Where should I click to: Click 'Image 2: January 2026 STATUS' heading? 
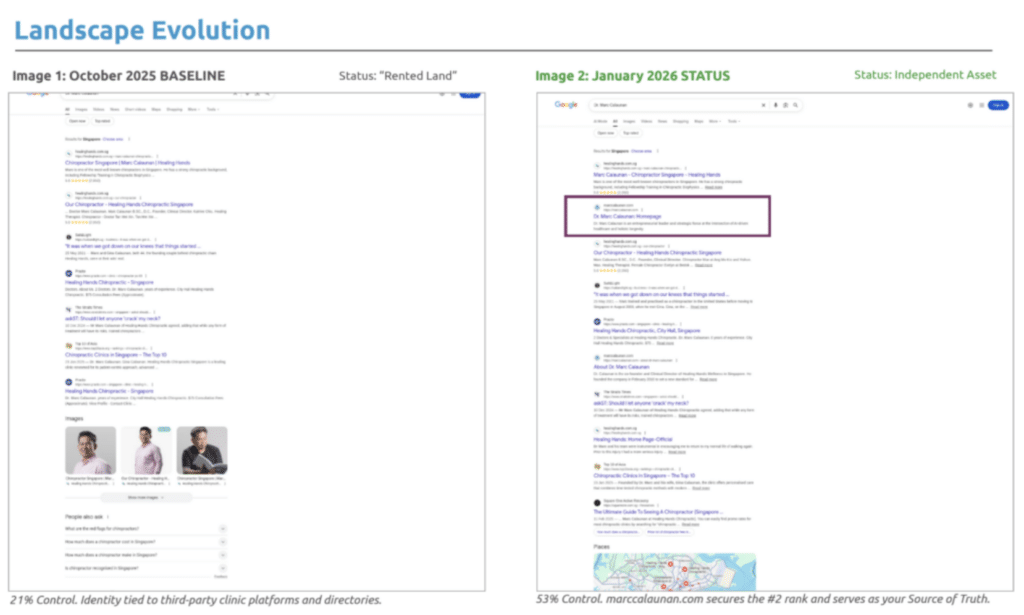tap(632, 76)
